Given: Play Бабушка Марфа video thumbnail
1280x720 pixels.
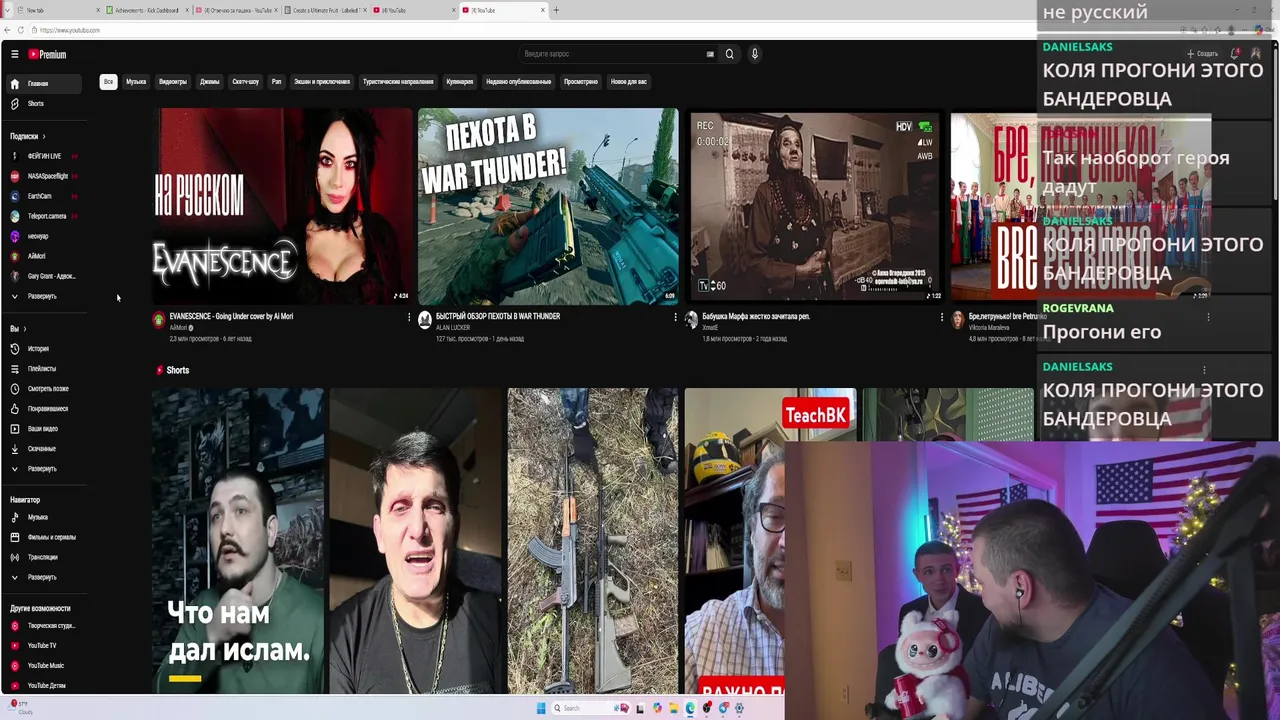Looking at the screenshot, I should coord(814,205).
